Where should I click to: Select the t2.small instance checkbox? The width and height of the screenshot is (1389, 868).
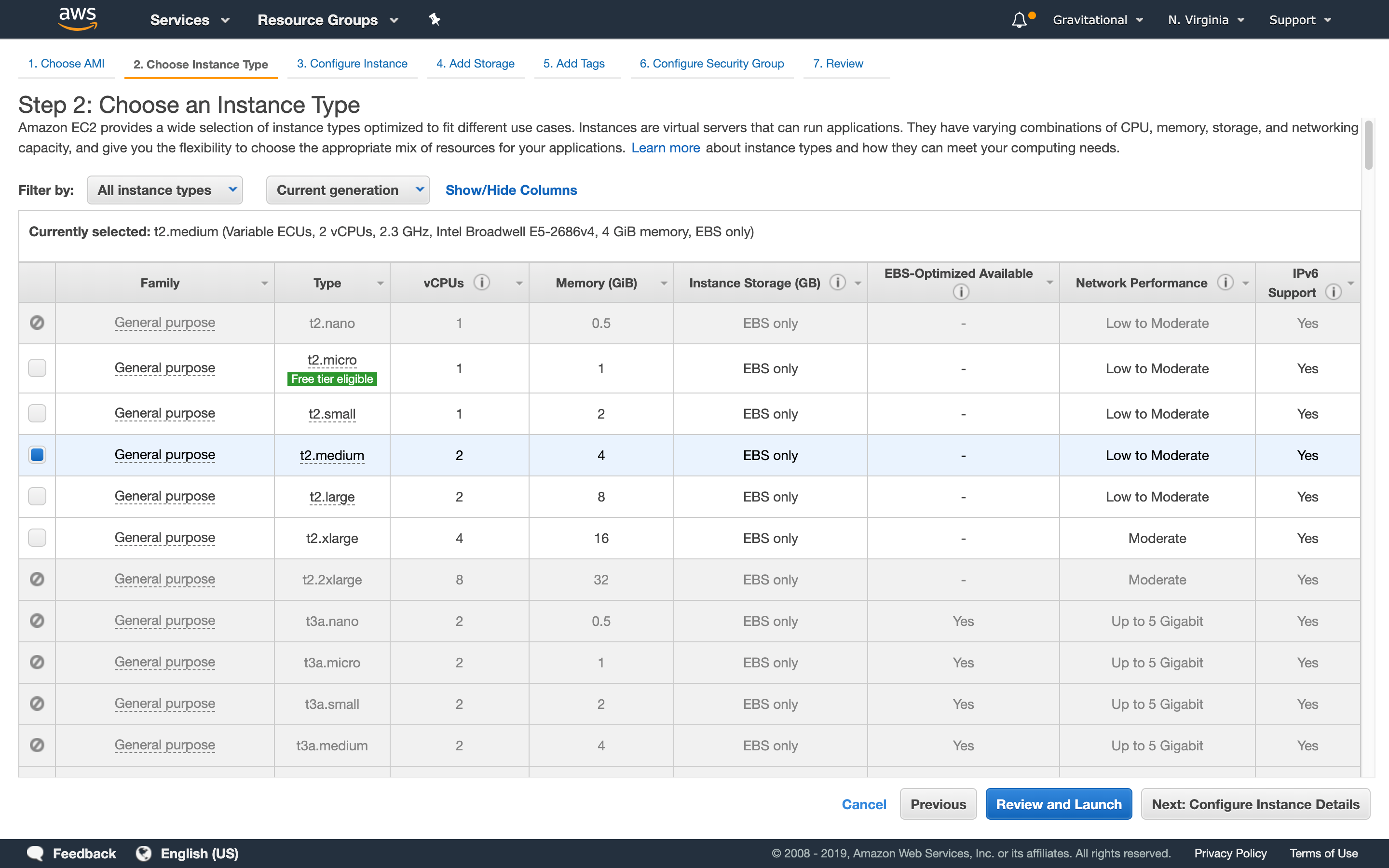coord(37,413)
